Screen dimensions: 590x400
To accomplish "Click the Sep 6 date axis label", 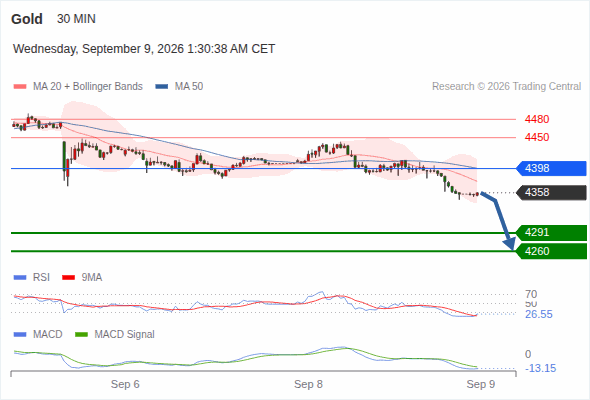I will click(x=125, y=384).
